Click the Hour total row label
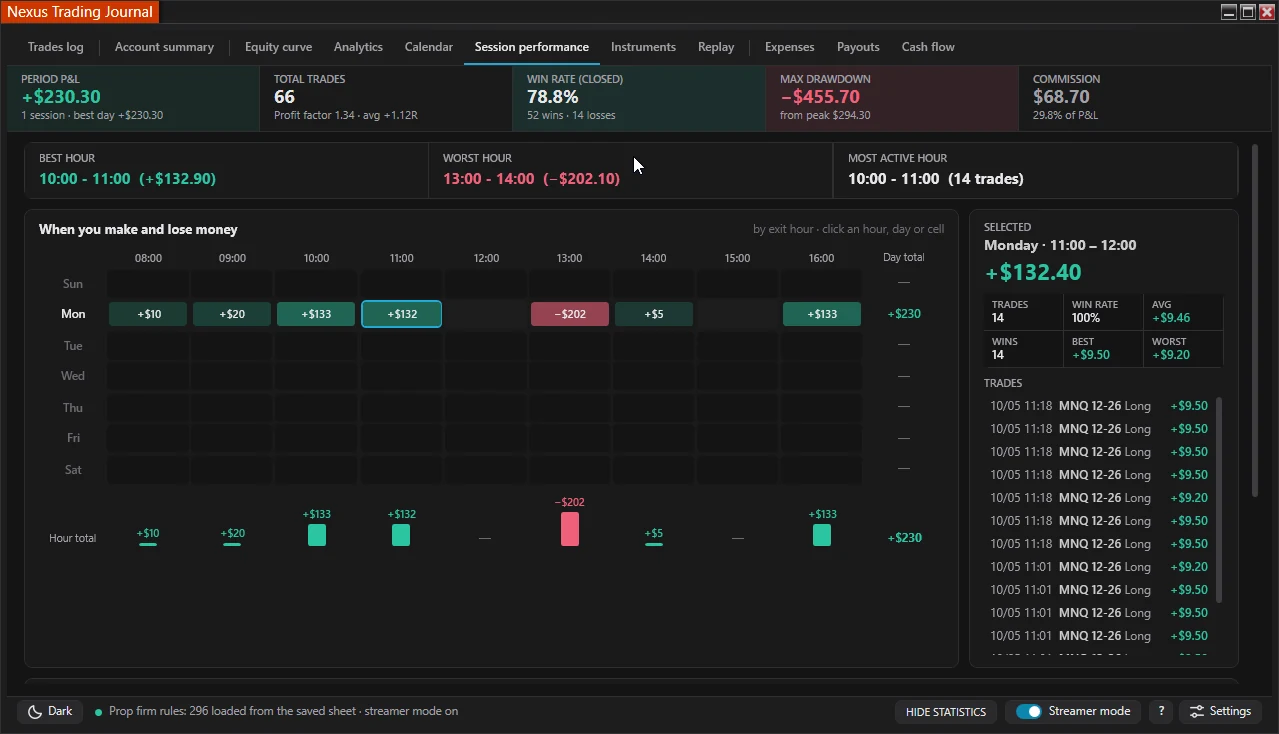The width and height of the screenshot is (1279, 734). 73,538
